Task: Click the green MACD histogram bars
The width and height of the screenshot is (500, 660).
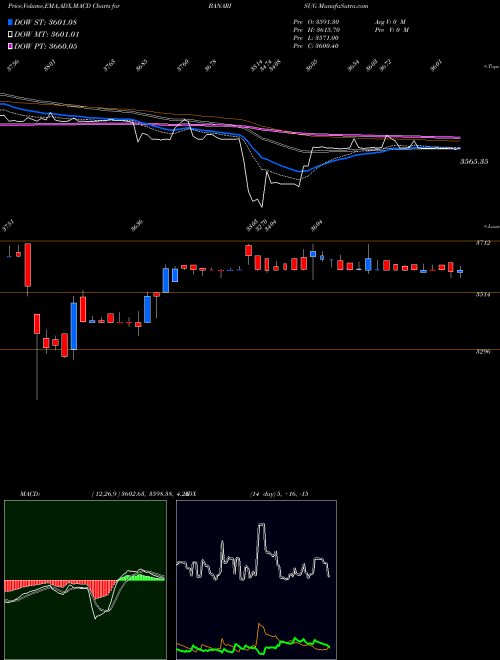Action: click(x=139, y=578)
